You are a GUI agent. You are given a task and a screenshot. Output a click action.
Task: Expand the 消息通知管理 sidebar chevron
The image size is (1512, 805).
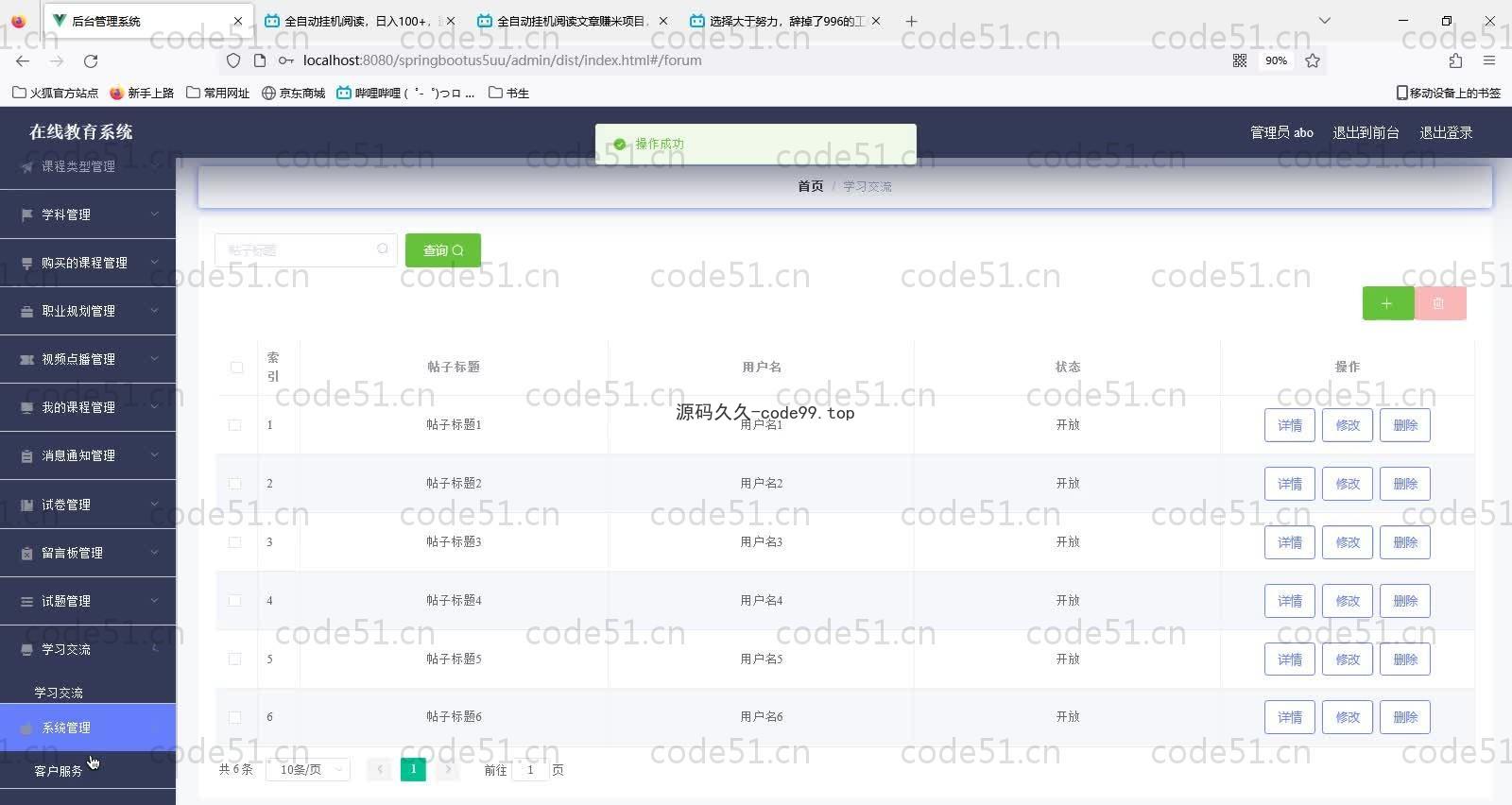[x=154, y=455]
